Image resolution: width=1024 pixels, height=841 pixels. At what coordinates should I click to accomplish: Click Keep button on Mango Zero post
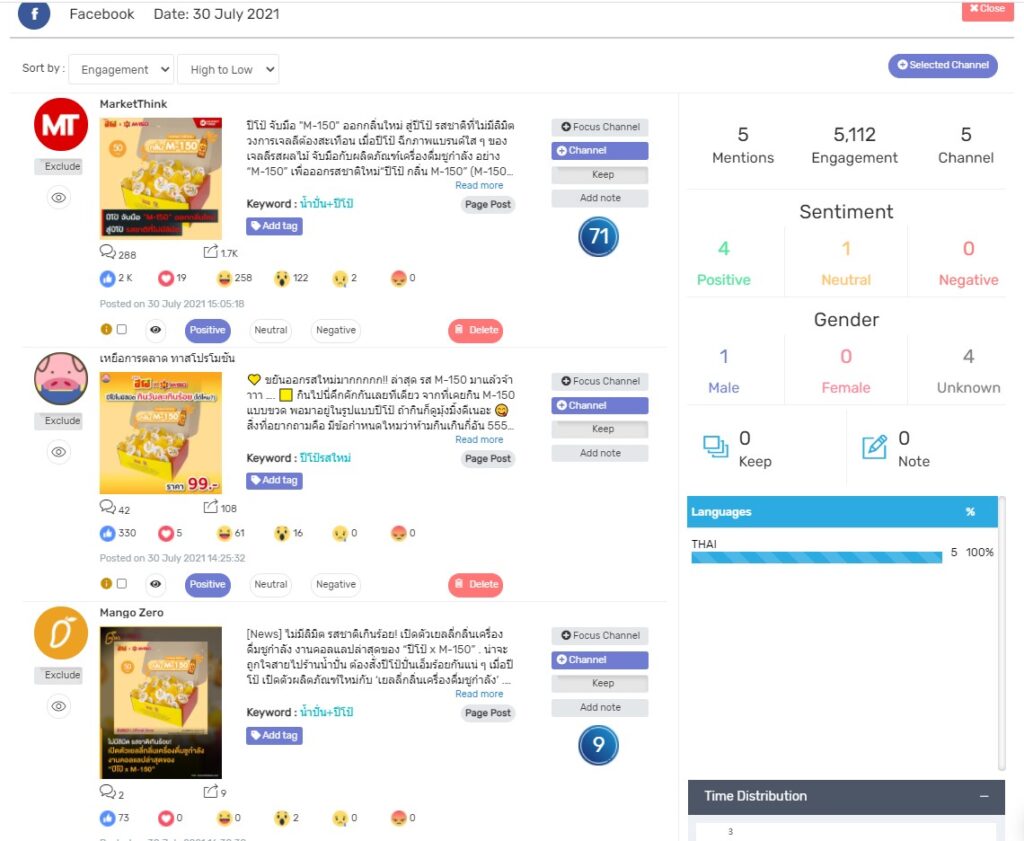pos(600,683)
